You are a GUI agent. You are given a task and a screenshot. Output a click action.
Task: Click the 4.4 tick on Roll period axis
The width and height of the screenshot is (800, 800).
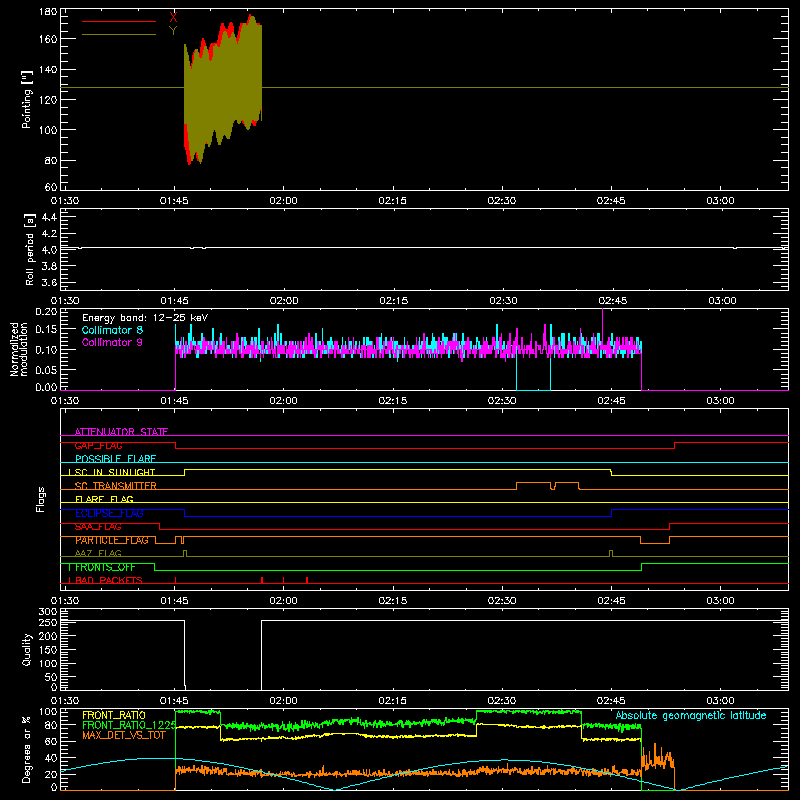[x=49, y=217]
